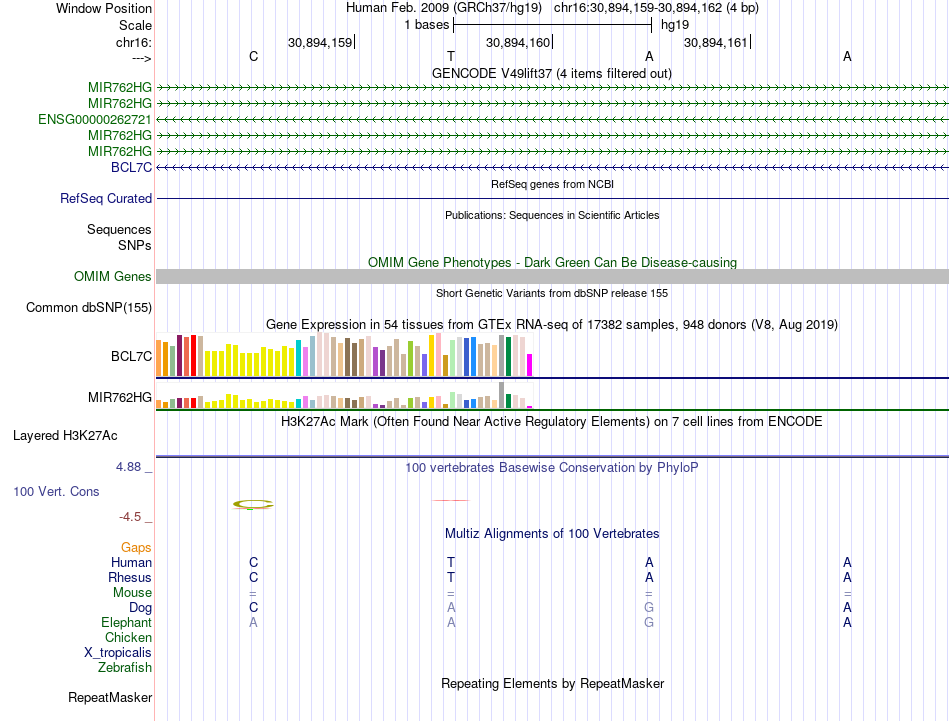Viewport: 950px width, 721px height.
Task: Click the Mouse species label
Action: (133, 593)
